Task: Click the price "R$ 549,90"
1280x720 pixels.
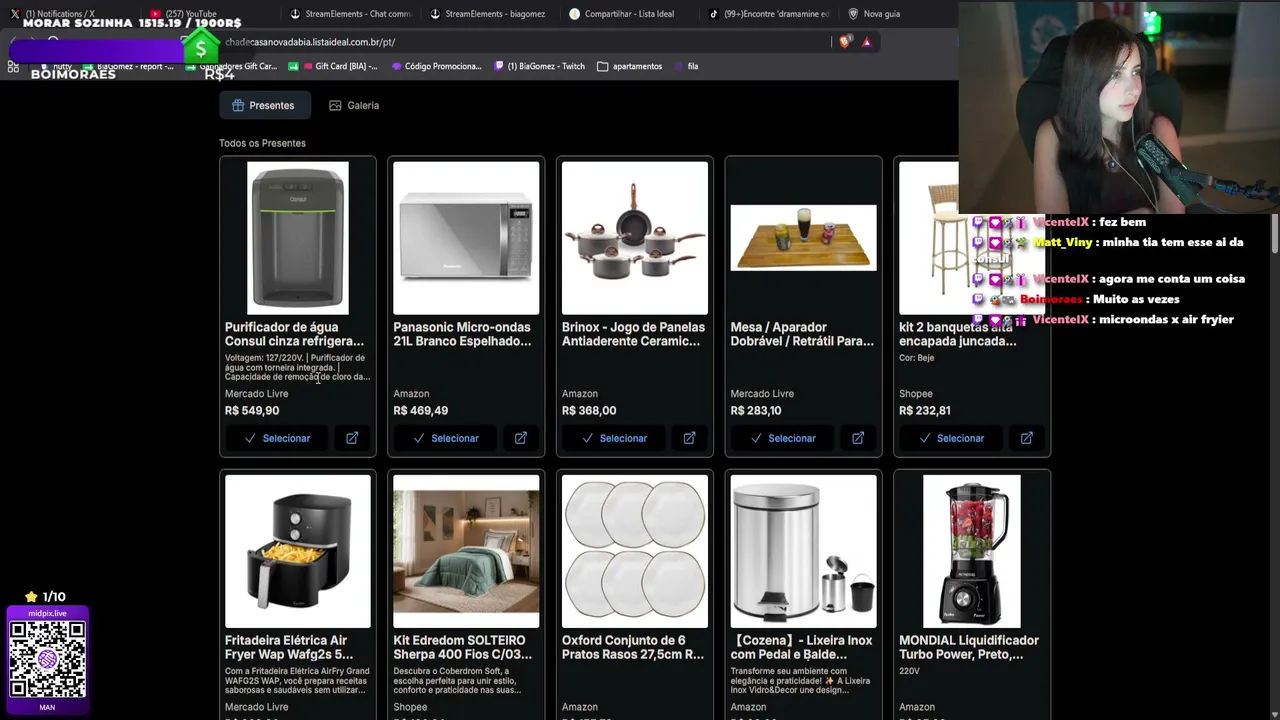Action: coord(252,411)
